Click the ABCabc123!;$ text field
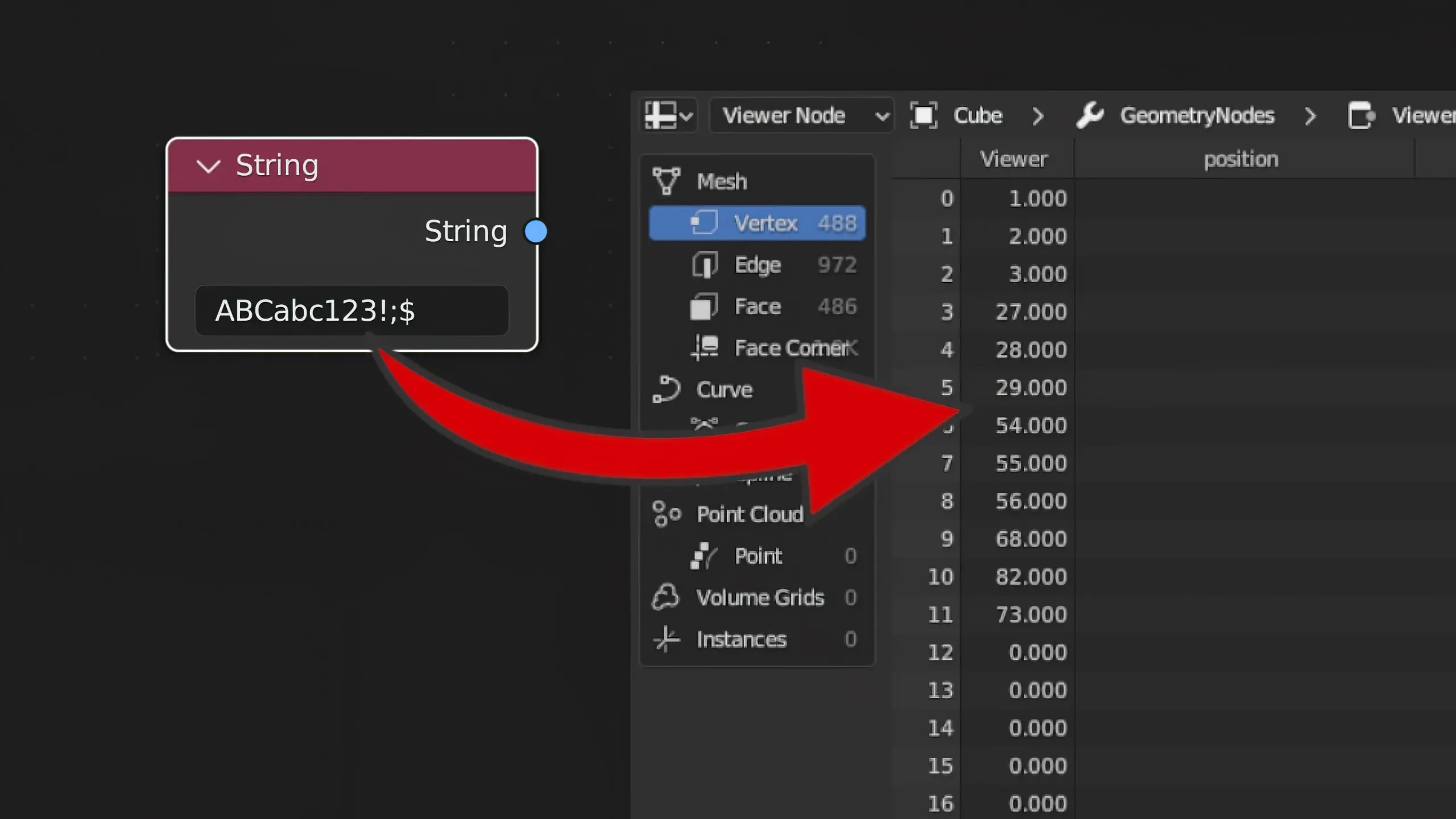The height and width of the screenshot is (819, 1456). coord(351,311)
